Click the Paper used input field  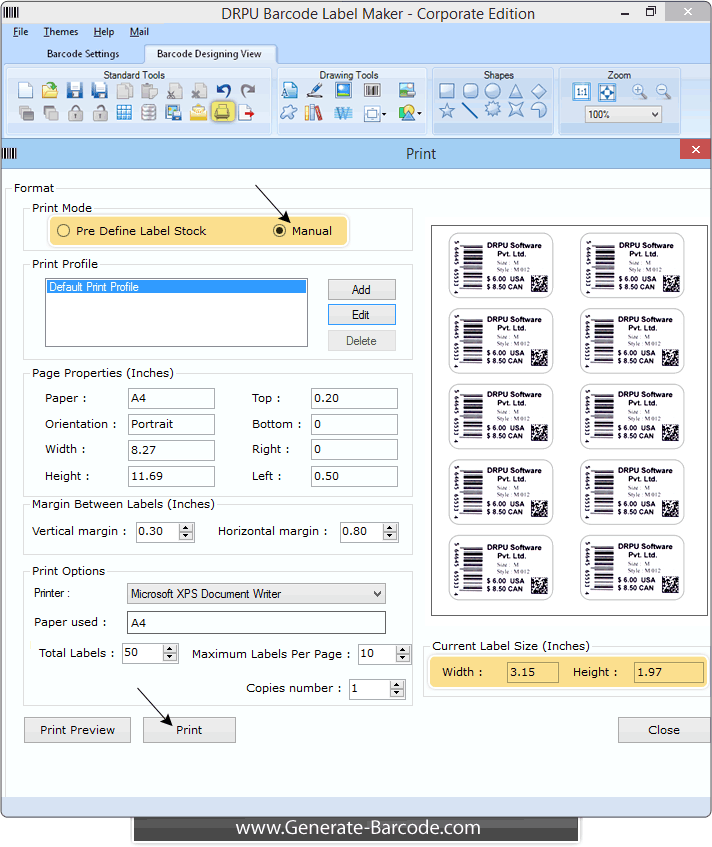tap(256, 623)
